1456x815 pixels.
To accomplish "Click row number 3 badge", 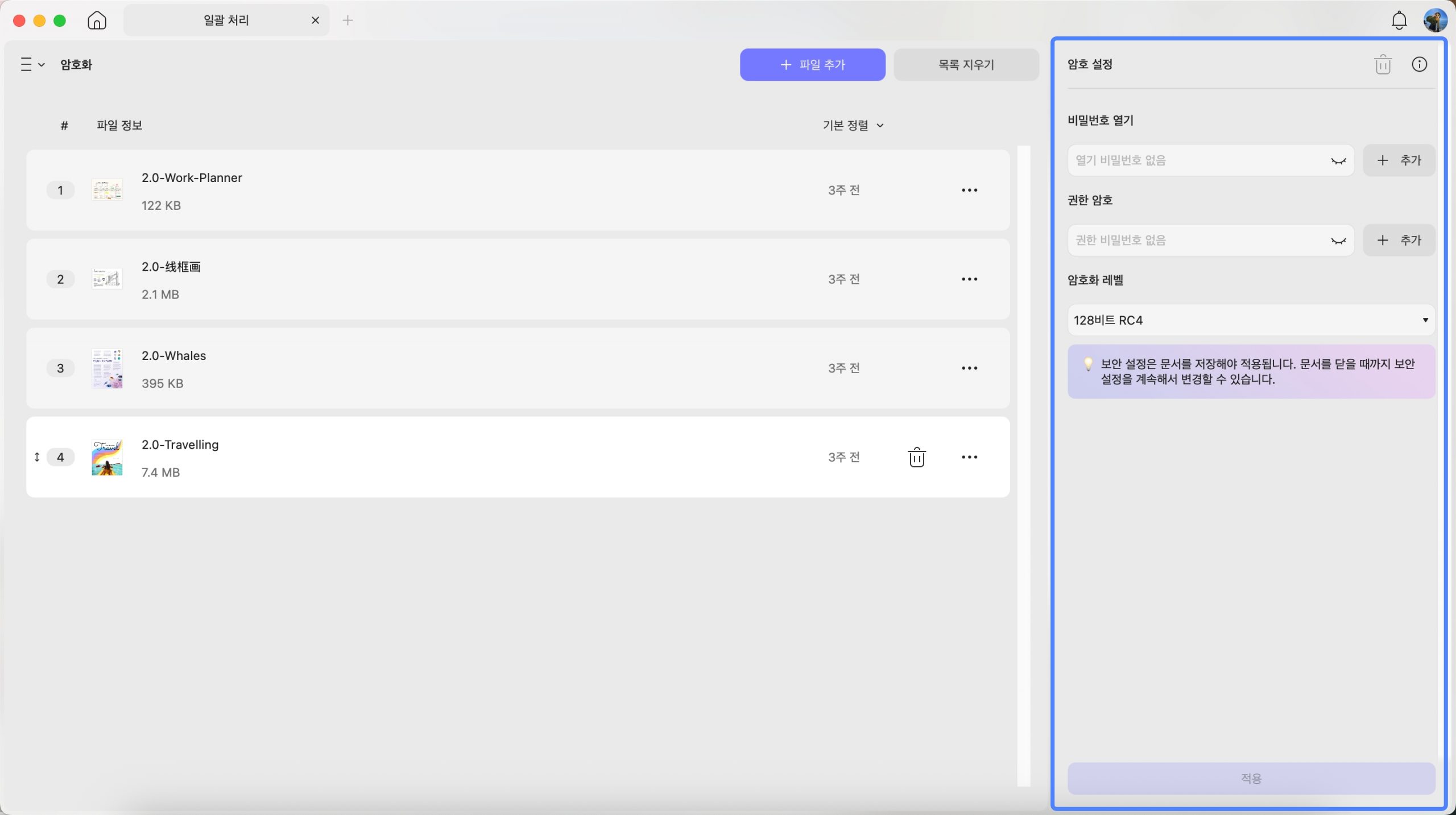I will tap(60, 368).
